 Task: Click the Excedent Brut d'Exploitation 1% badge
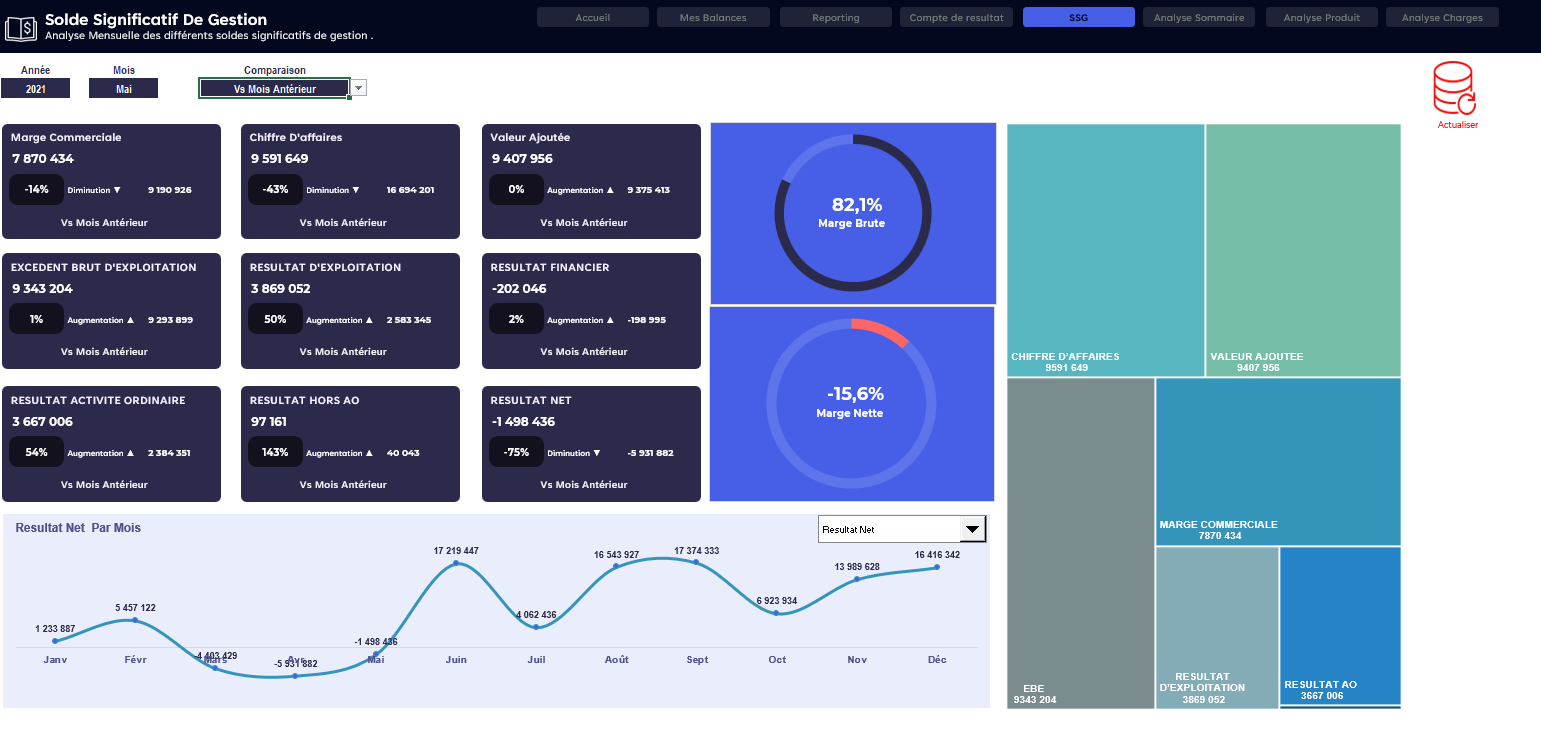click(x=37, y=319)
